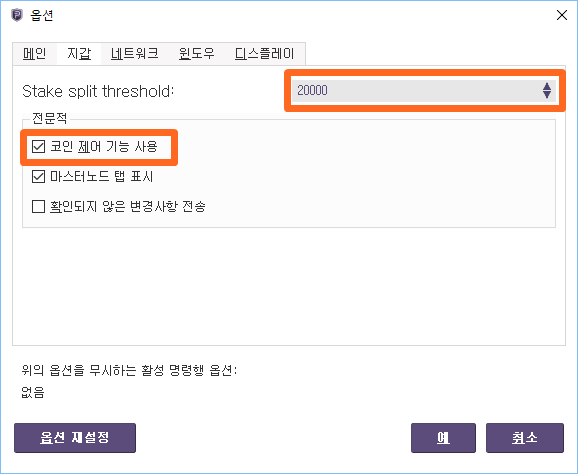The height and width of the screenshot is (474, 578).
Task: Go to the 윈도우 tab
Action: [196, 54]
